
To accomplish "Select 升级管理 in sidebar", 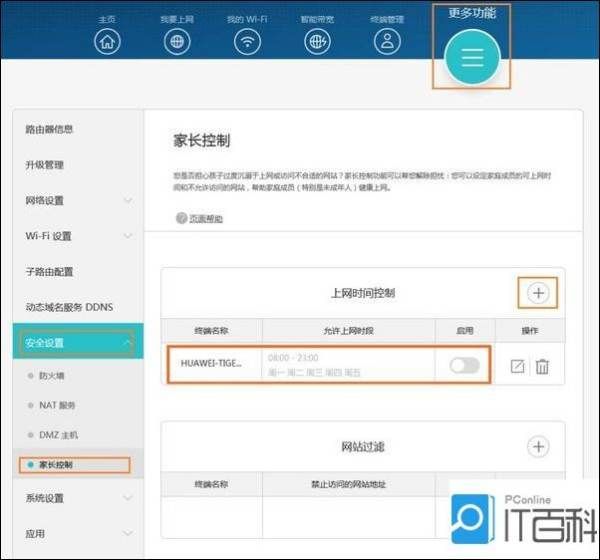I will 44,165.
